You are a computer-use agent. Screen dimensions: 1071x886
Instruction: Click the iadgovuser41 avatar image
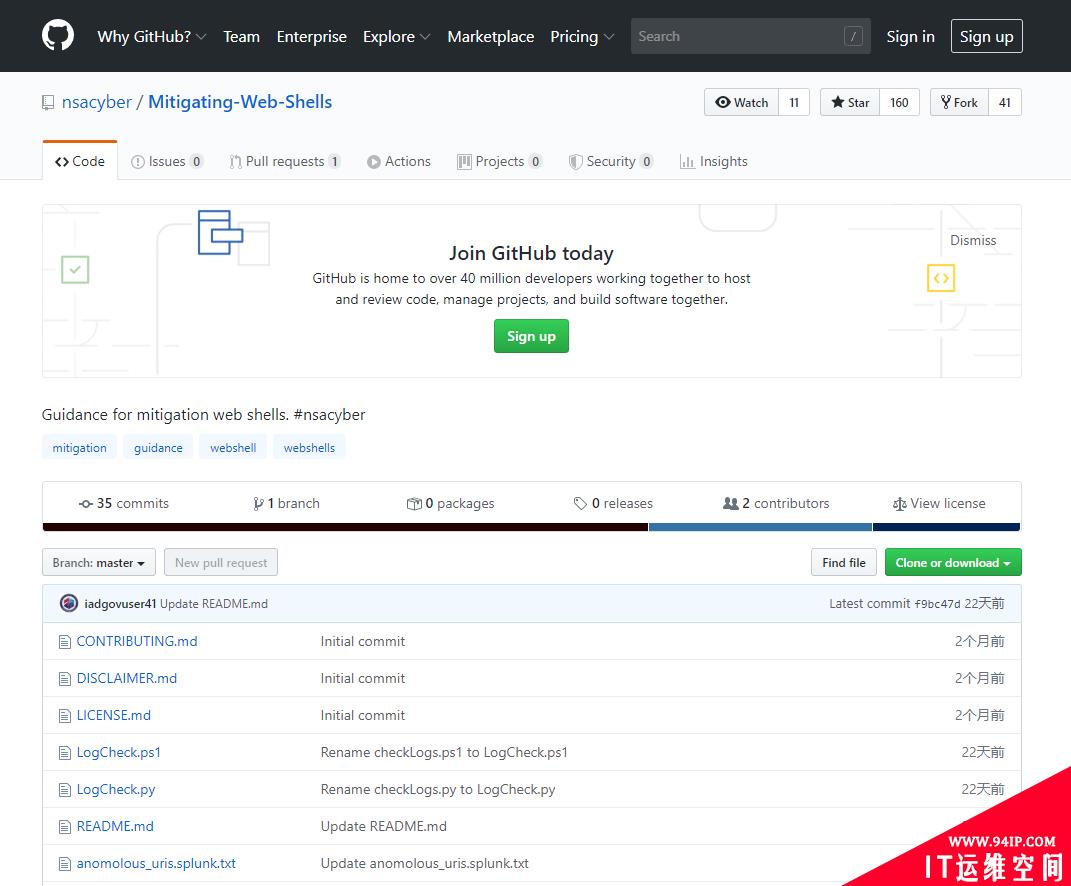point(69,603)
